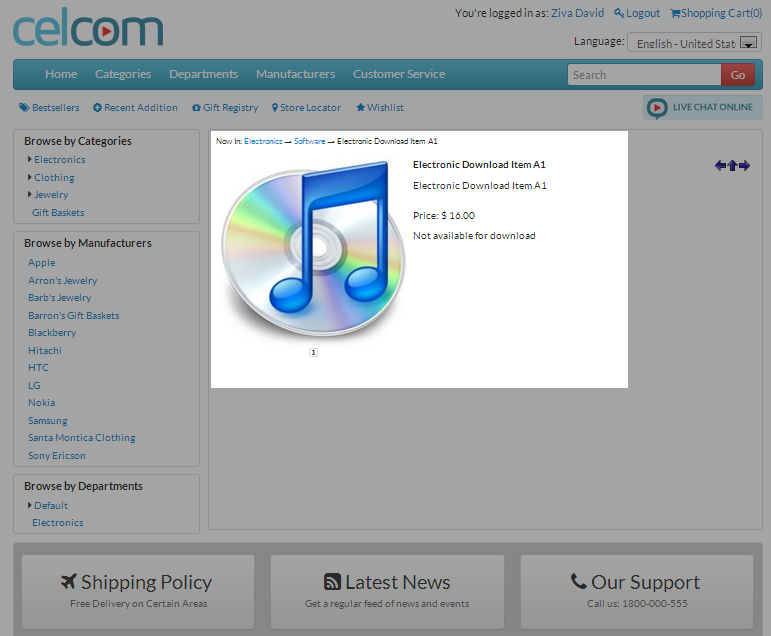Click the Our Support phone icon
Screen dimensions: 771x636
[578, 581]
